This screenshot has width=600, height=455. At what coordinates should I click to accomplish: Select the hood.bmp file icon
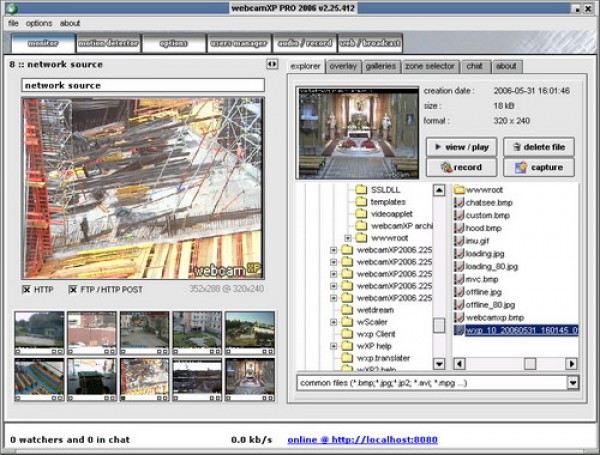[460, 227]
